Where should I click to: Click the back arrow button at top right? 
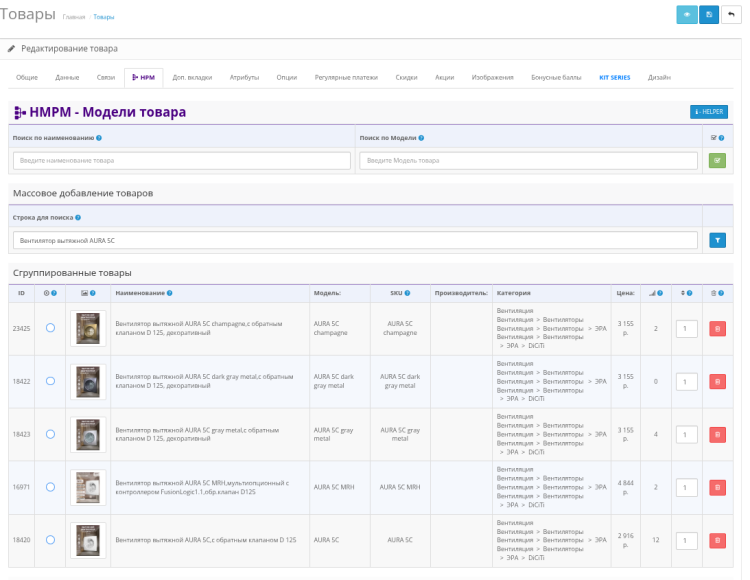pos(731,15)
